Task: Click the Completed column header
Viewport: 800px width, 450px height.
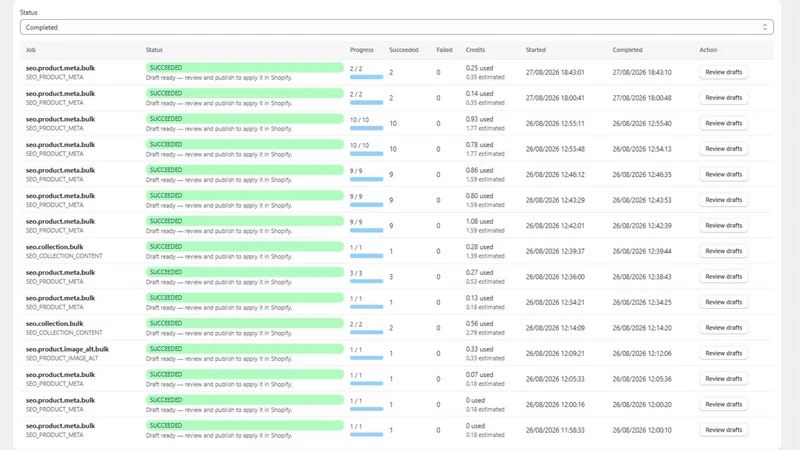Action: (628, 50)
